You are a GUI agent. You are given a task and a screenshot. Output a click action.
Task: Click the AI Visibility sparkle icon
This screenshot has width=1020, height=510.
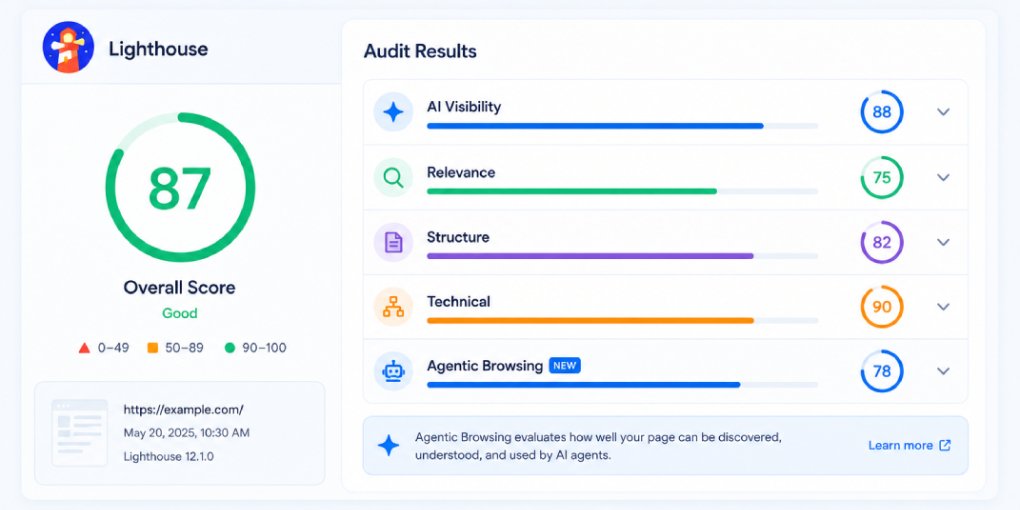tap(393, 112)
